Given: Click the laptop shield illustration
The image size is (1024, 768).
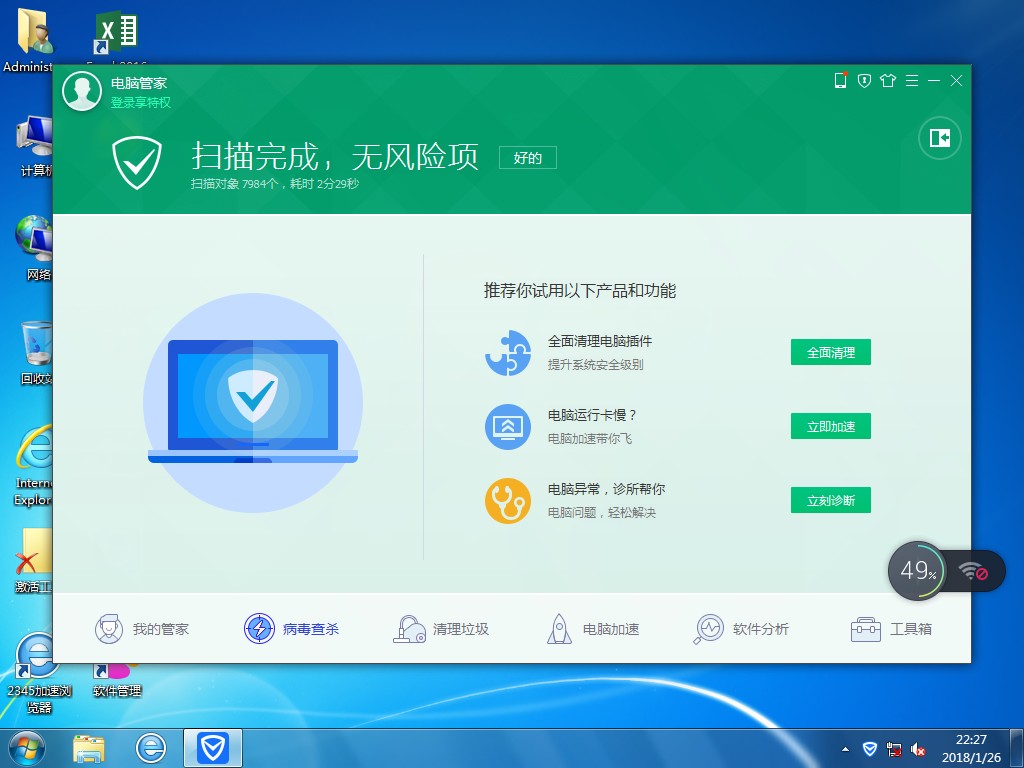Looking at the screenshot, I should (x=253, y=402).
